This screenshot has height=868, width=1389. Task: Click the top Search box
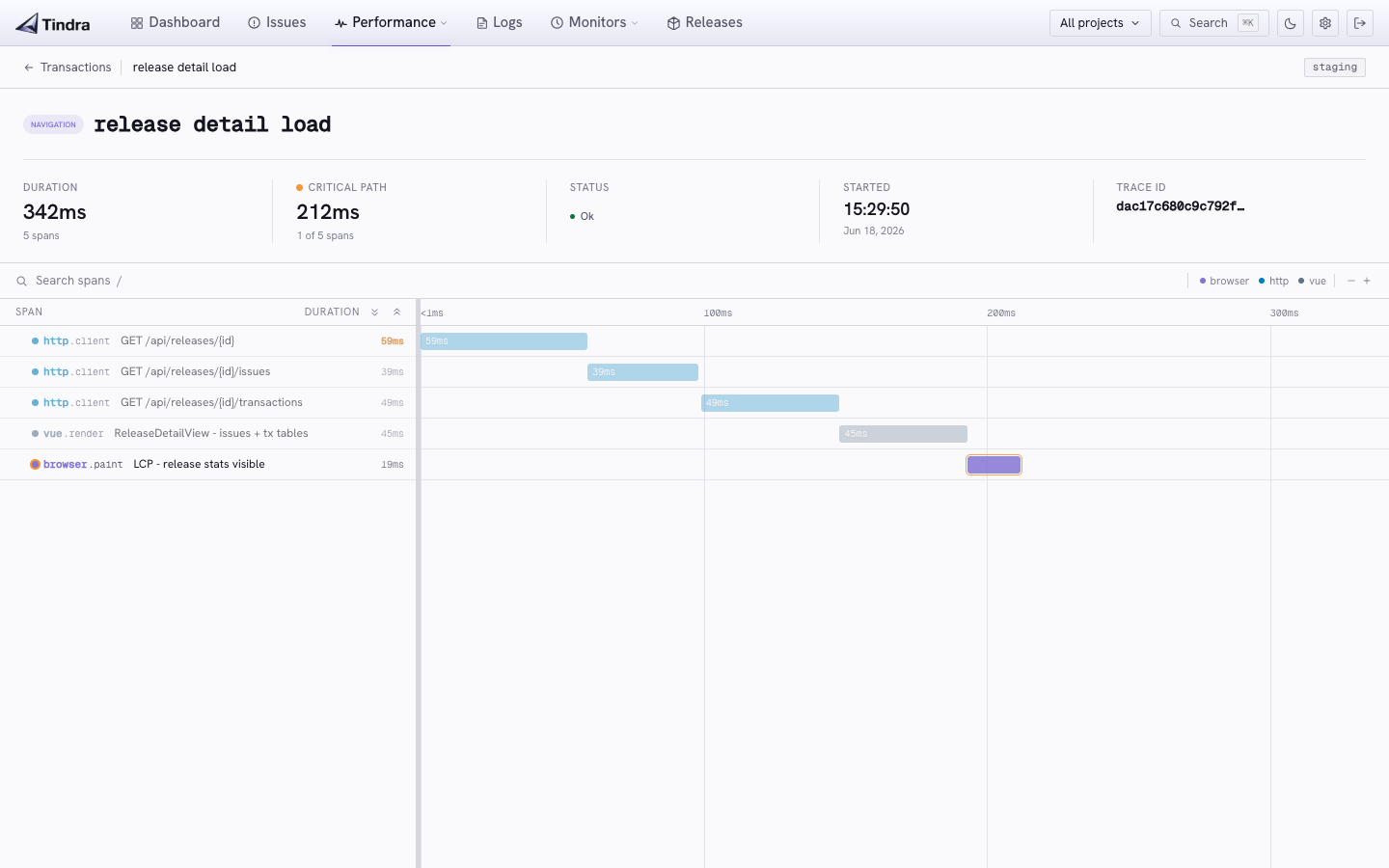(x=1213, y=23)
